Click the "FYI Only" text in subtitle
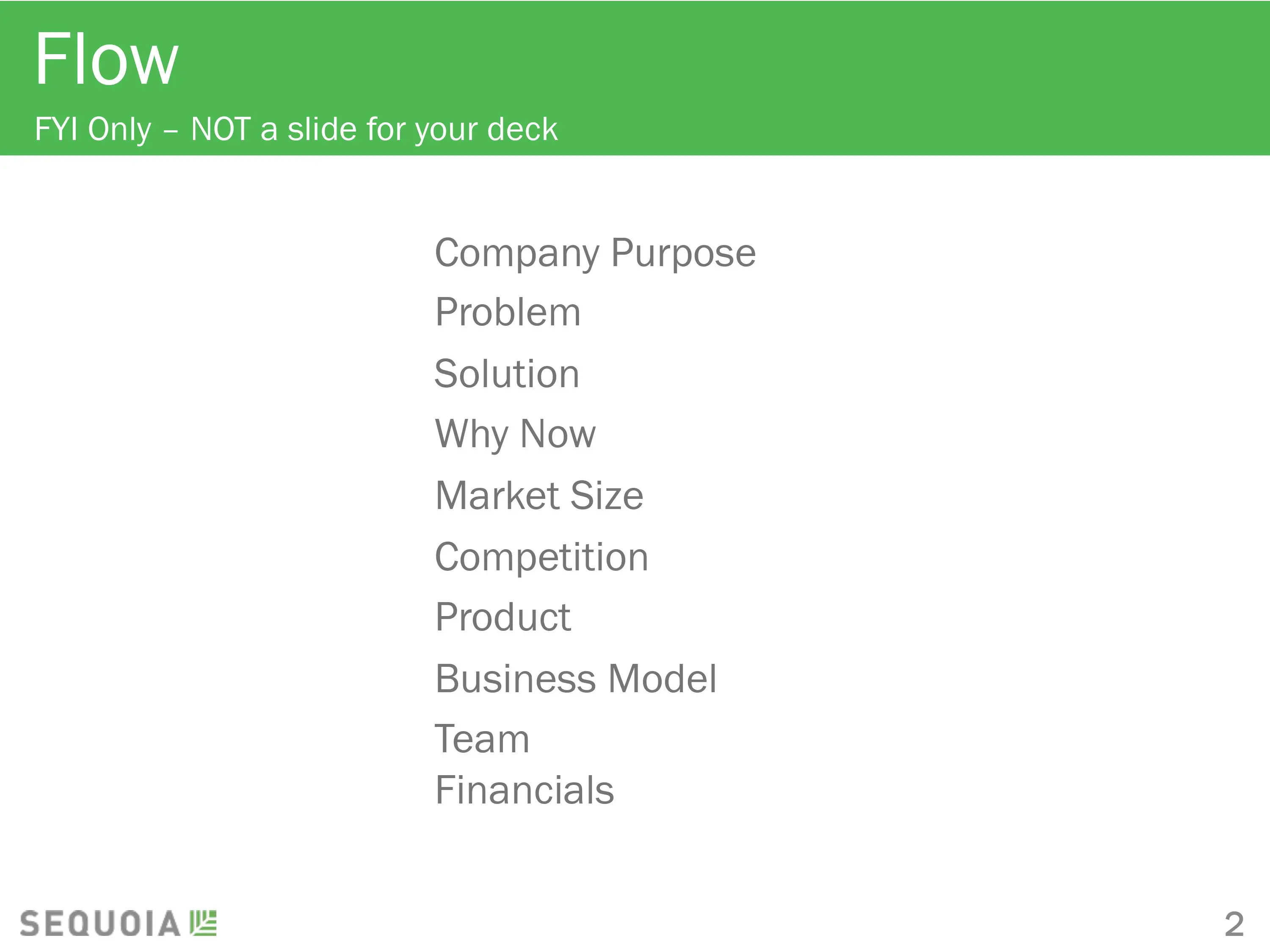Viewport: 1270px width, 952px height. coord(93,129)
